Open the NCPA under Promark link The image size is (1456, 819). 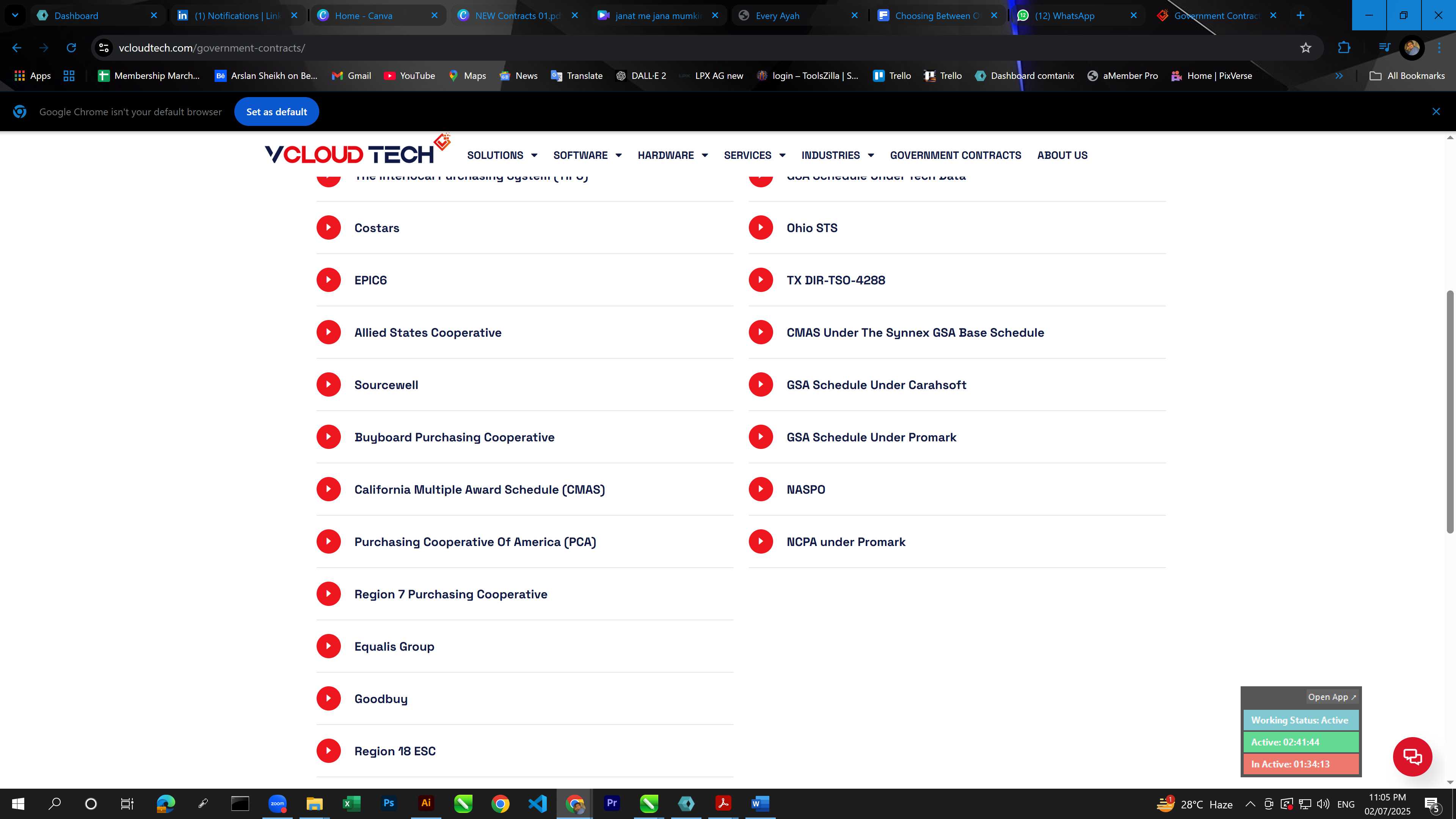846,542
